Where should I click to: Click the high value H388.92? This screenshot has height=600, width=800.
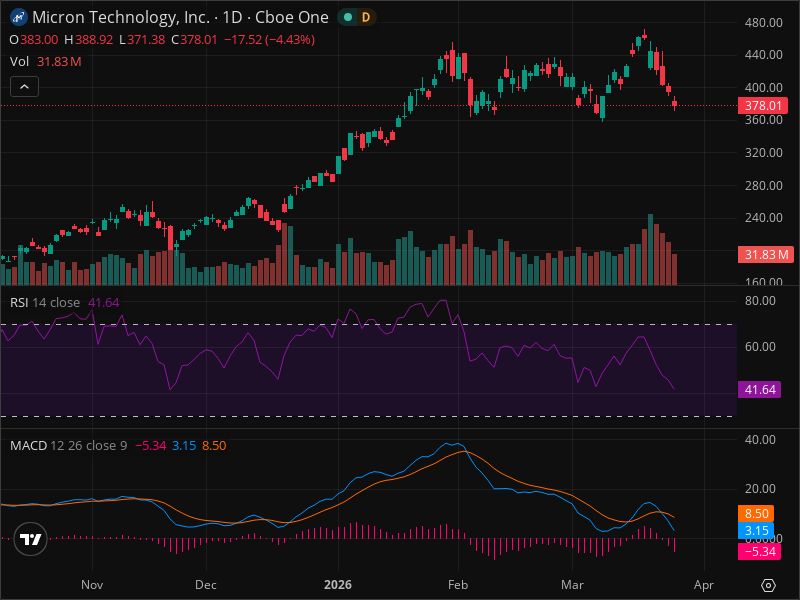[89, 40]
